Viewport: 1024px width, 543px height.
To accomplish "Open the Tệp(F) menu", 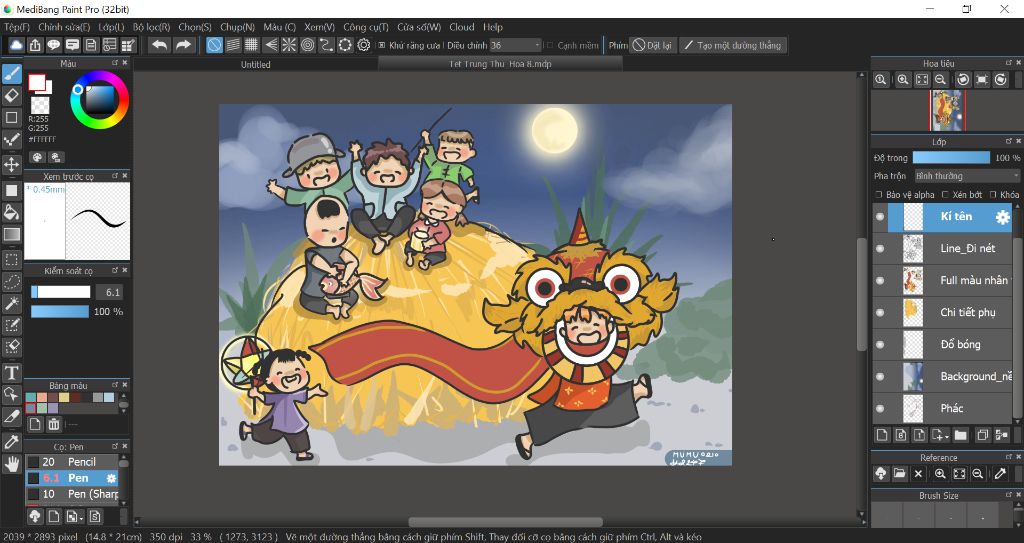I will coord(17,27).
